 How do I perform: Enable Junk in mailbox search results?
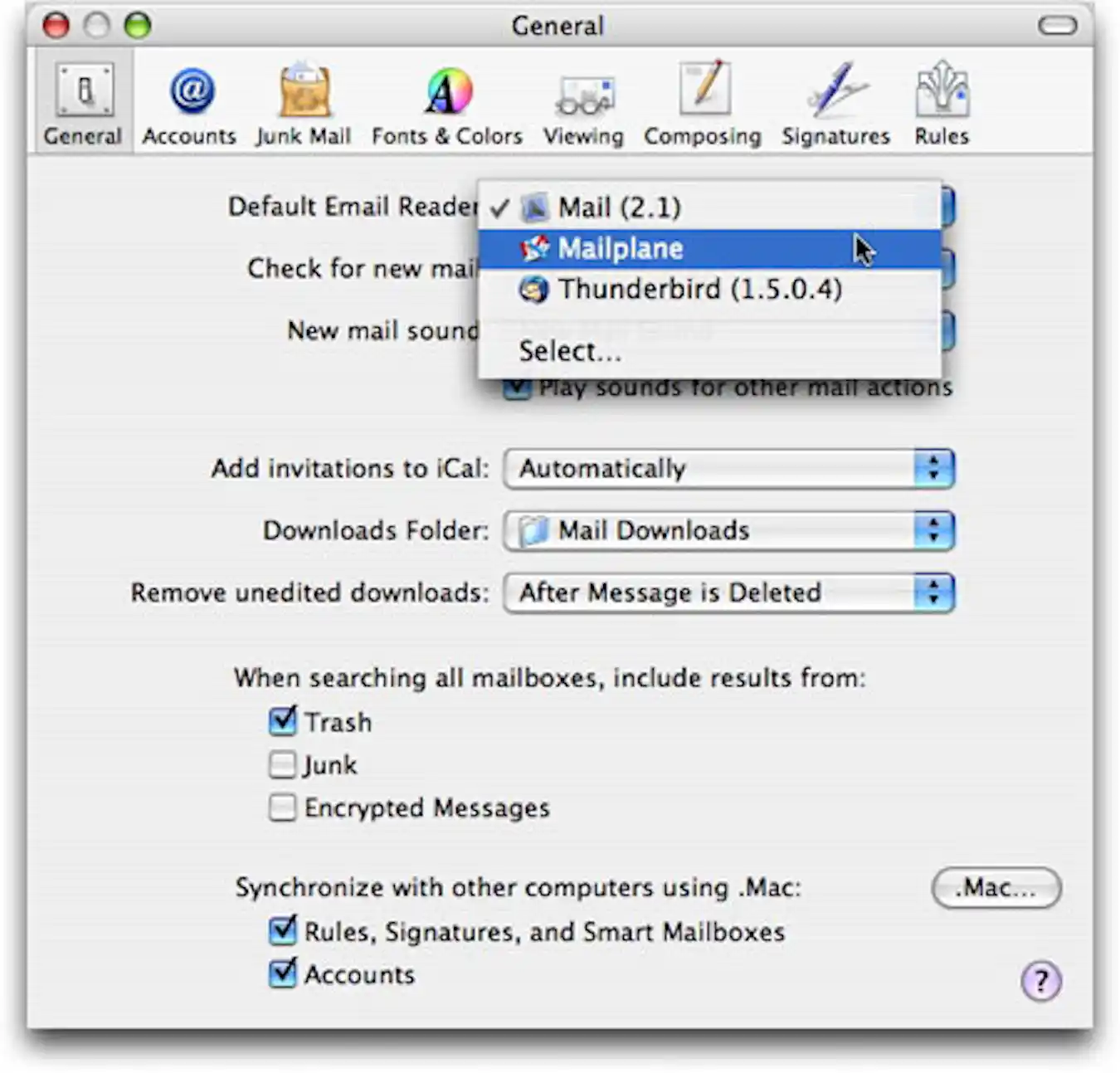tap(283, 764)
